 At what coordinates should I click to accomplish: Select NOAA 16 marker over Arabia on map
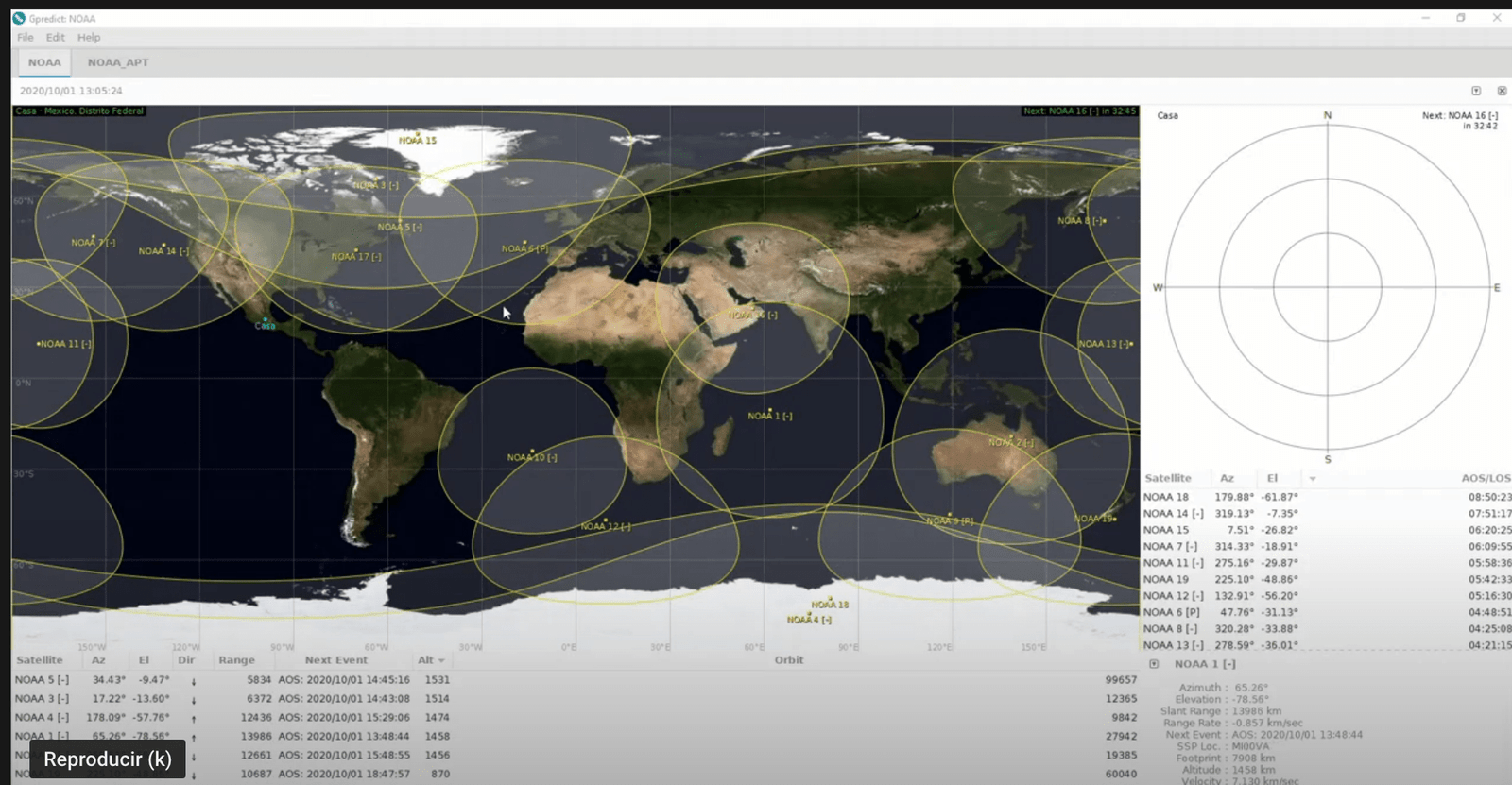click(x=752, y=315)
